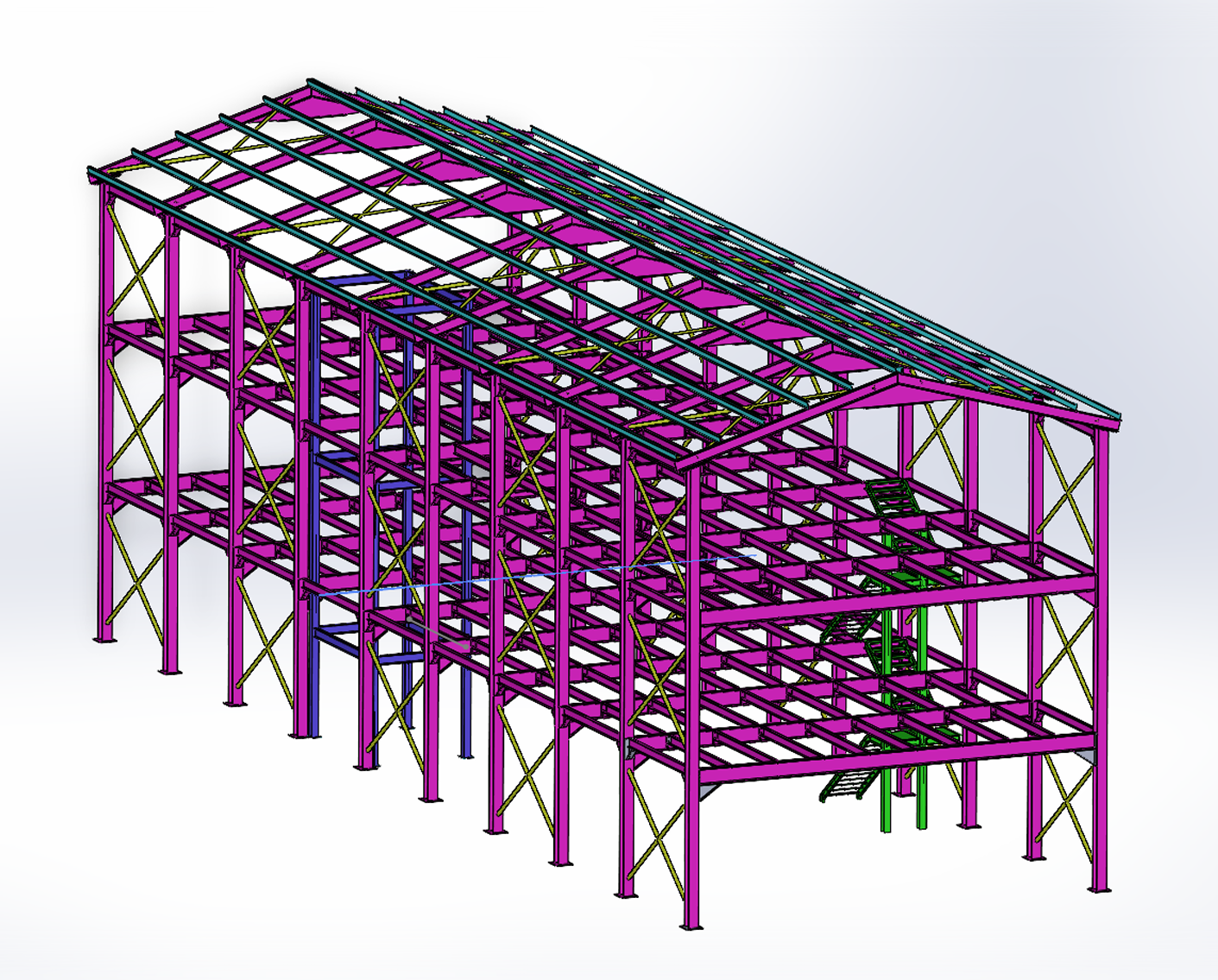Click empty viewport background to deselect
The image size is (1218, 980).
pos(1036,130)
